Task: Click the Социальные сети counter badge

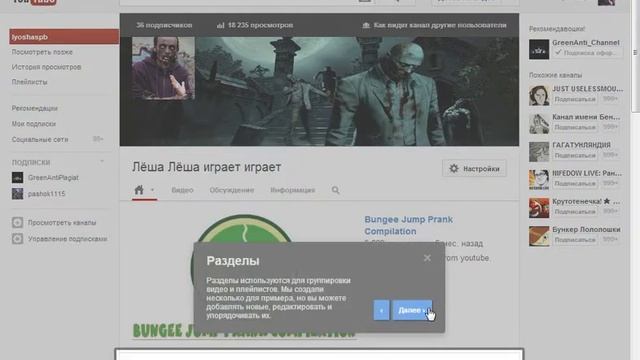Action: tap(98, 139)
